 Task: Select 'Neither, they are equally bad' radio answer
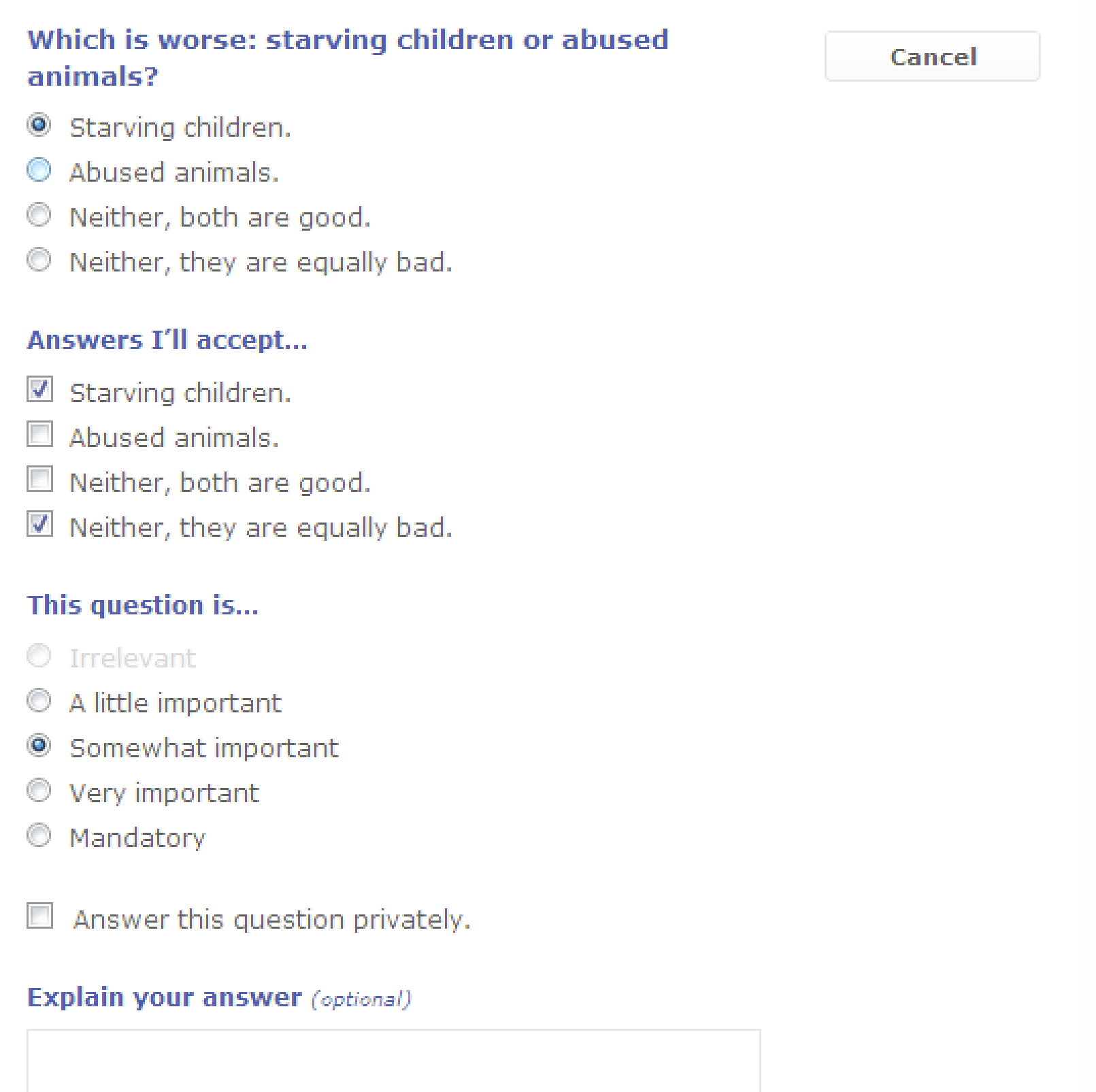[x=39, y=260]
